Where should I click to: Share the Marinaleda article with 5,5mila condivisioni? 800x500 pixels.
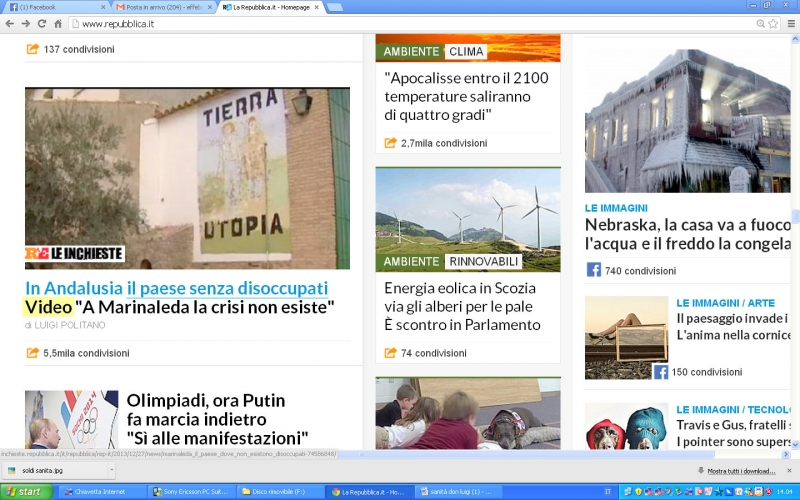coord(78,353)
